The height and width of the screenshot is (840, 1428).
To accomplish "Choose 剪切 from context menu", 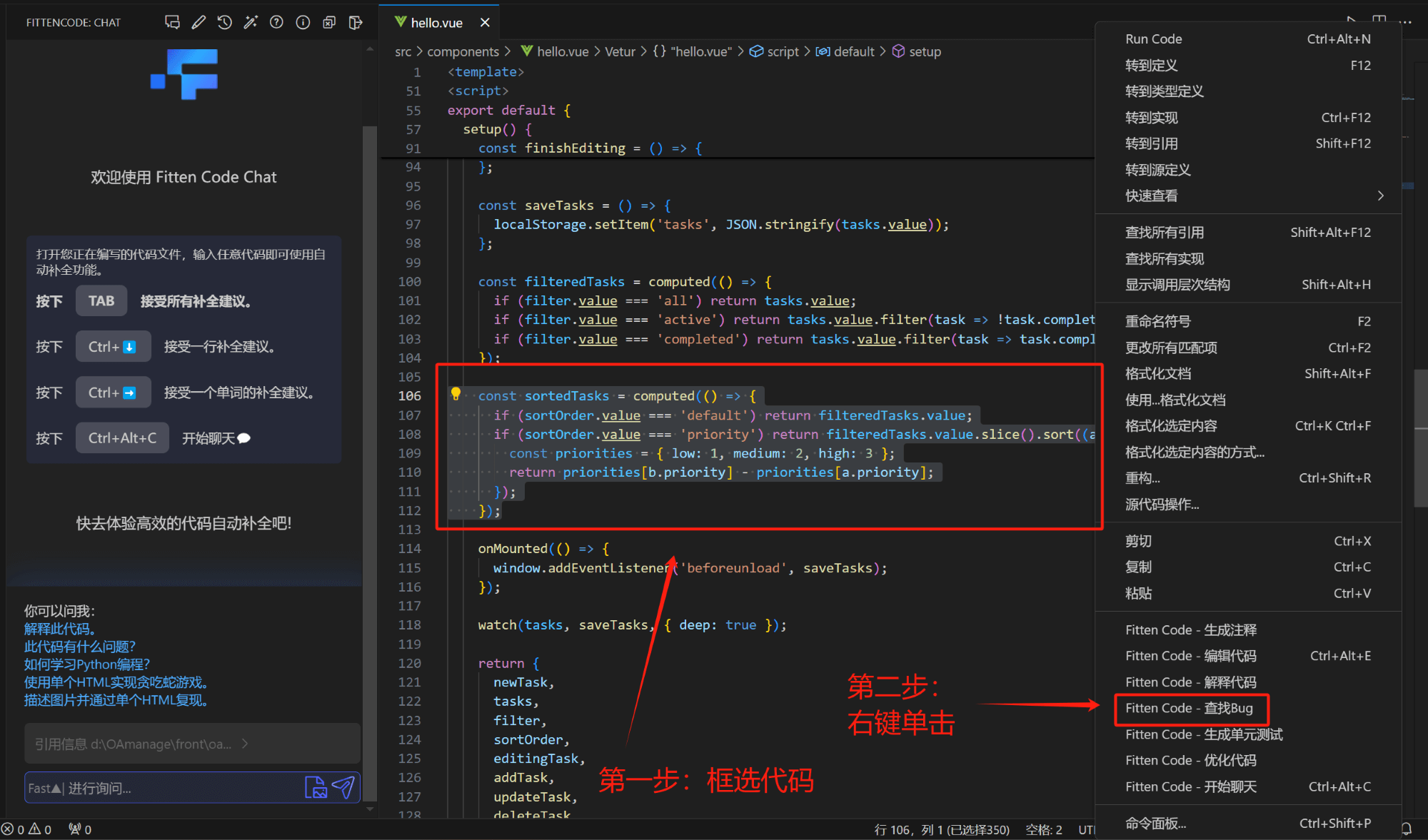I will 1248,541.
